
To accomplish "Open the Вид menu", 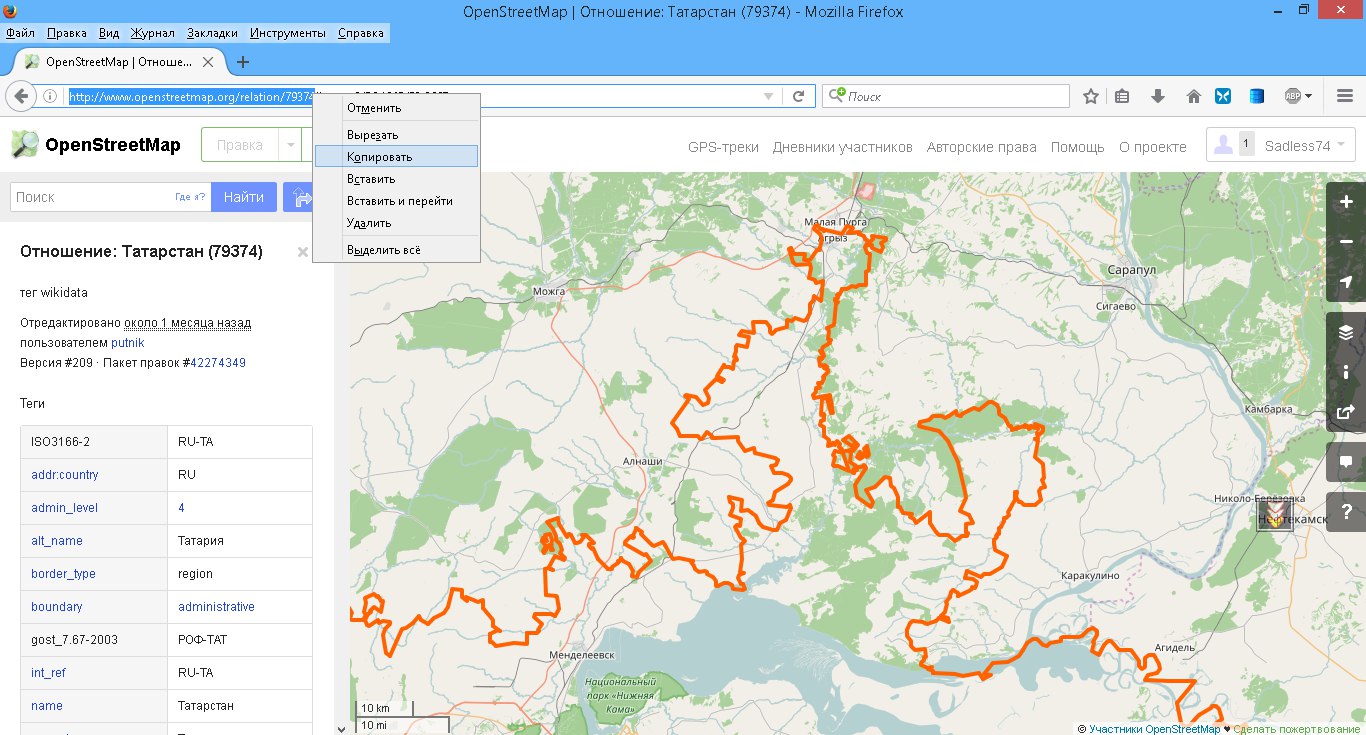I will (x=109, y=33).
